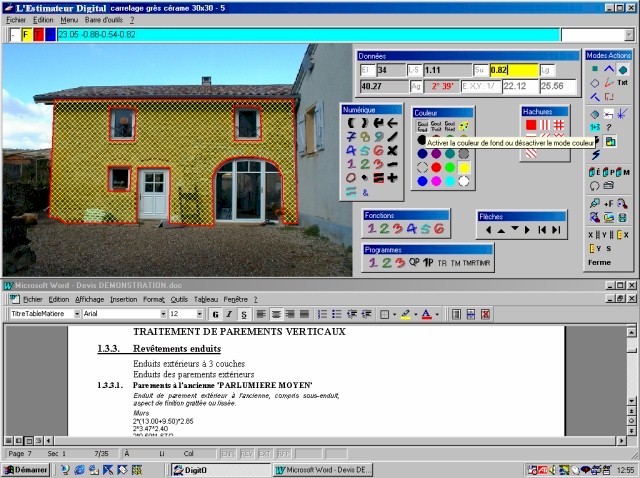
Task: Select the Txt text mode in Modes Actions
Action: [622, 82]
